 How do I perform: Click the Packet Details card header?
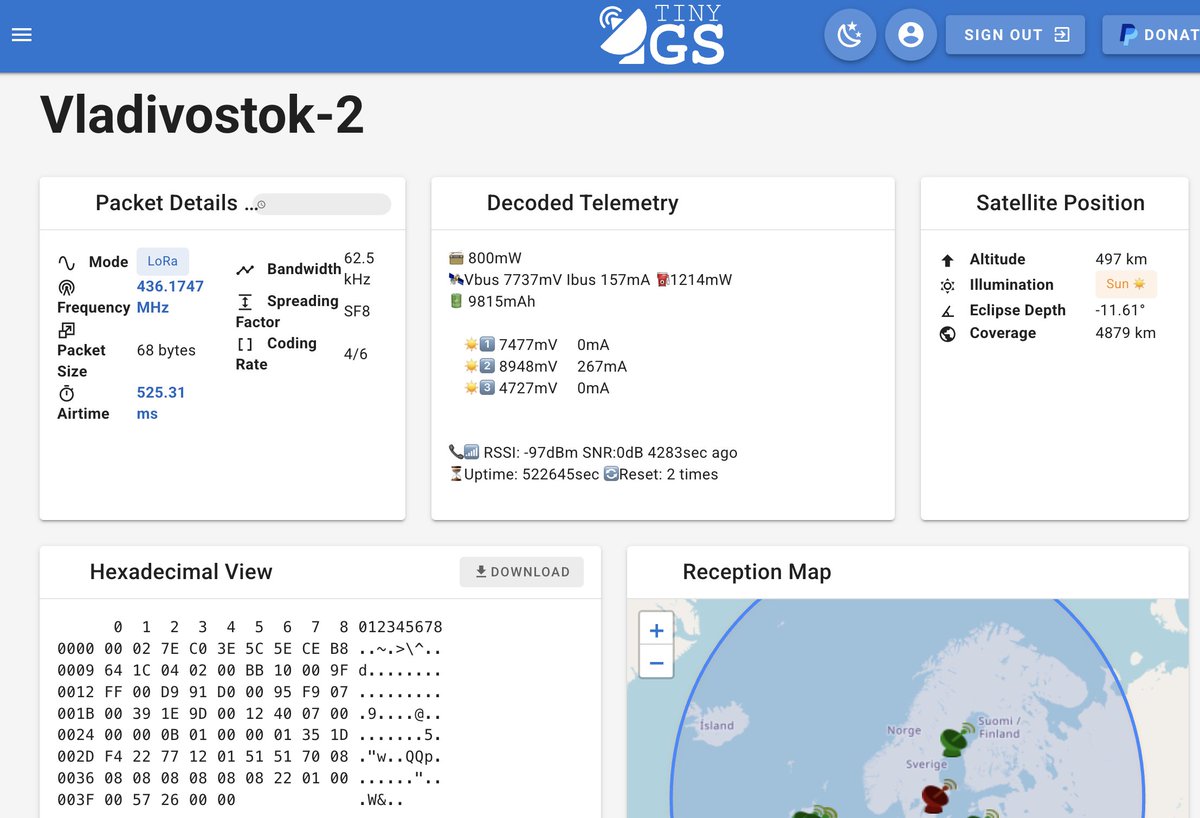(x=222, y=204)
